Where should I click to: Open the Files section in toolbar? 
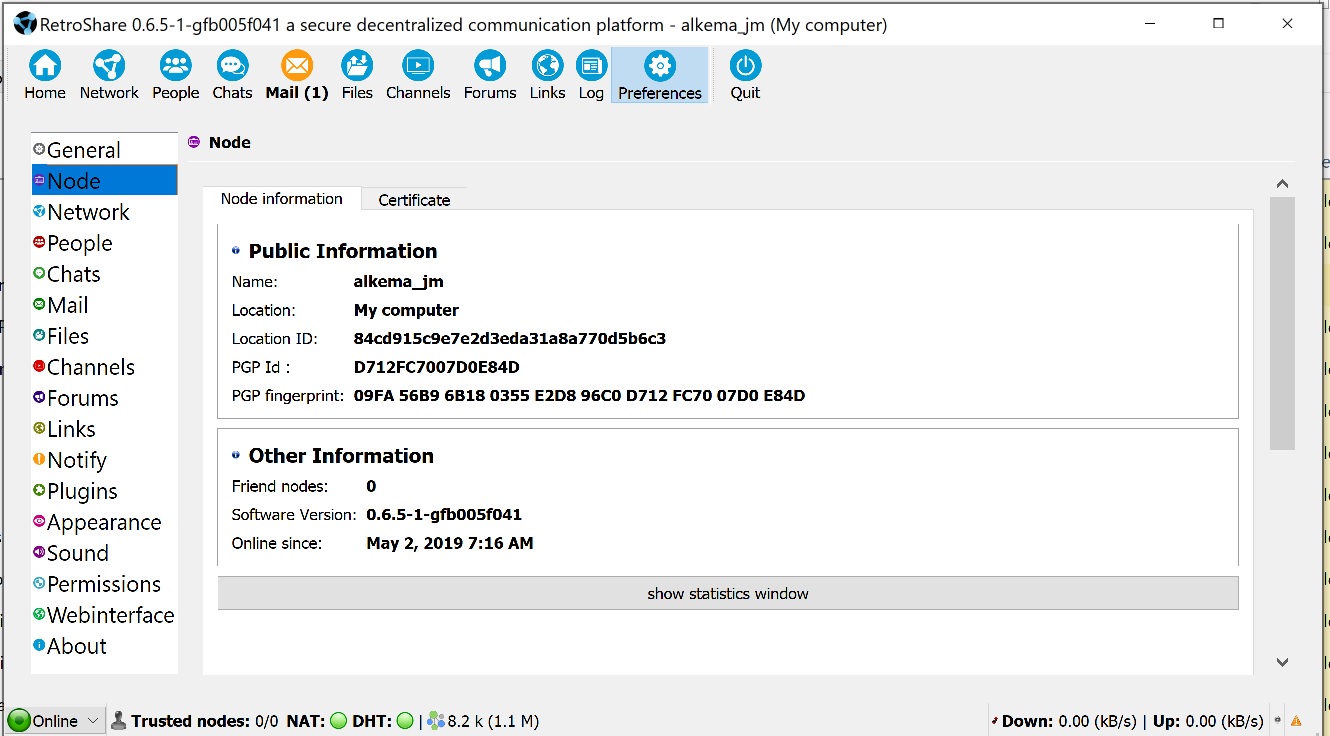click(357, 76)
